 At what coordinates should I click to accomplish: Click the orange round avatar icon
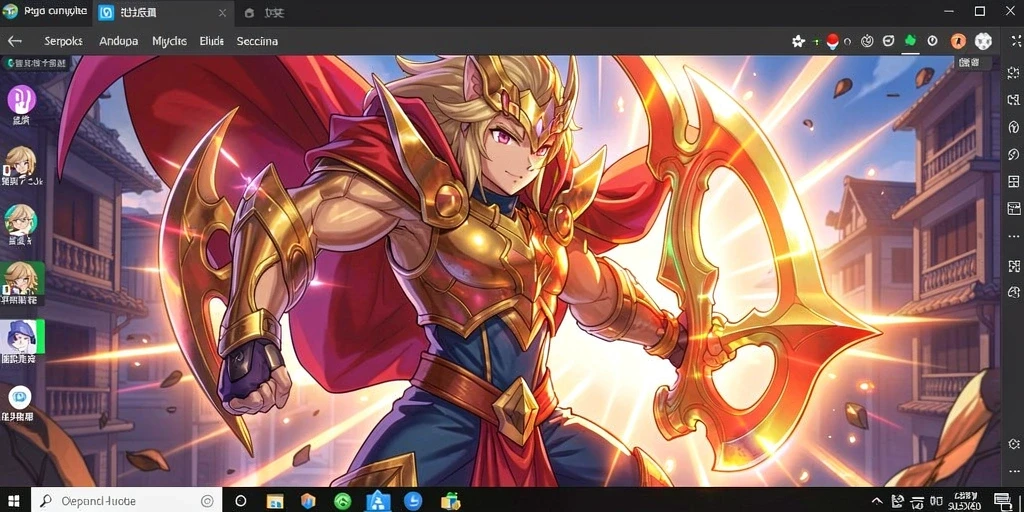coord(957,41)
